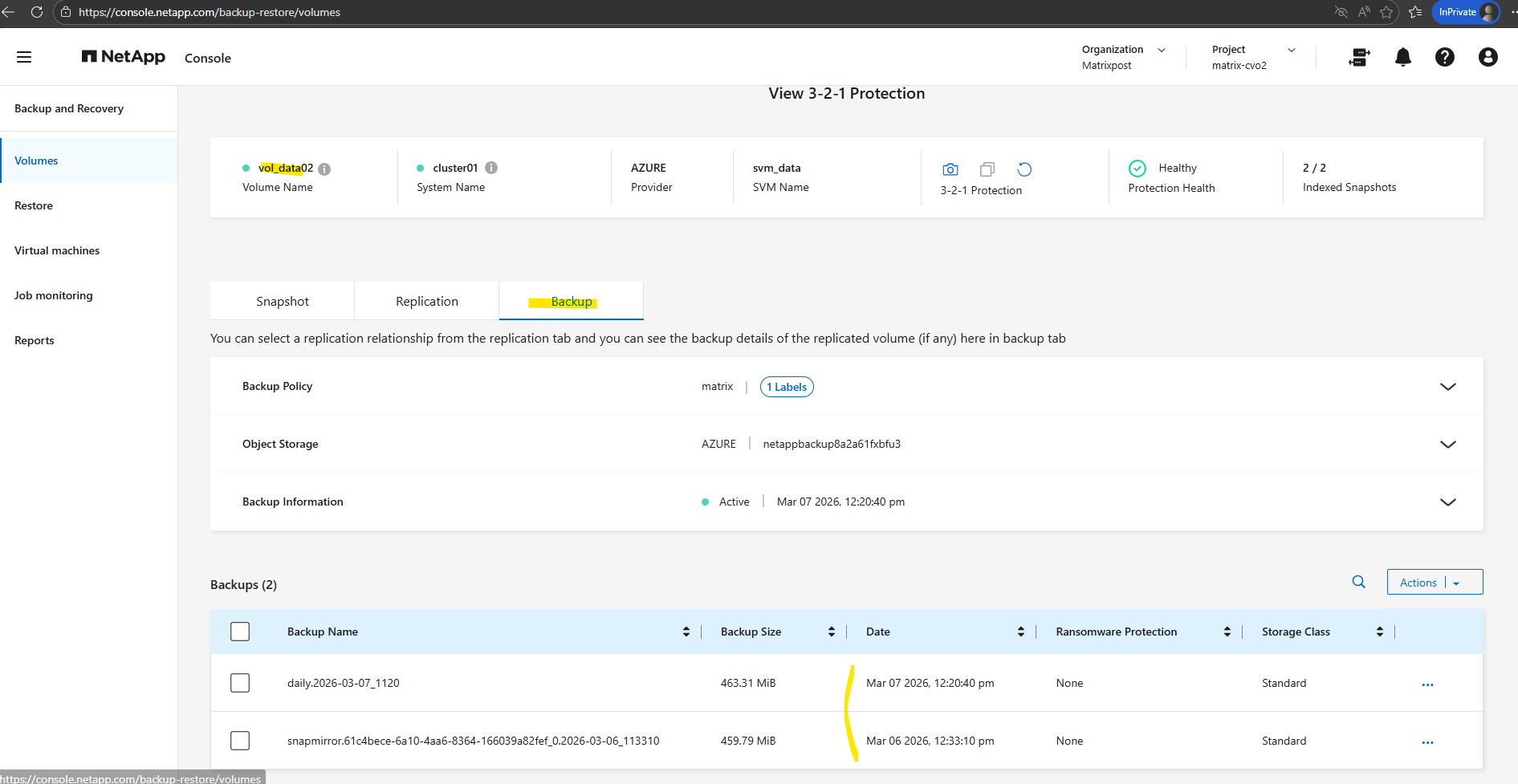Open the Actions dropdown
Screen dimensions: 1518x784
(x=1434, y=583)
